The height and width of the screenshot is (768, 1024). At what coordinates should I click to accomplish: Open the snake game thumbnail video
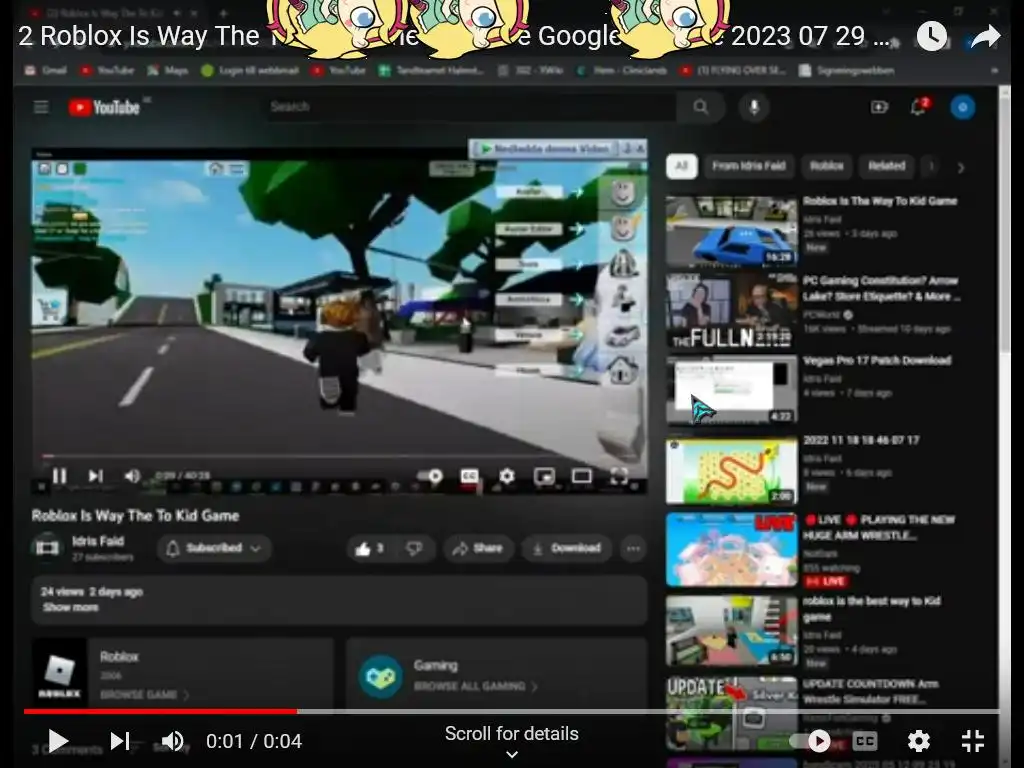tap(731, 471)
